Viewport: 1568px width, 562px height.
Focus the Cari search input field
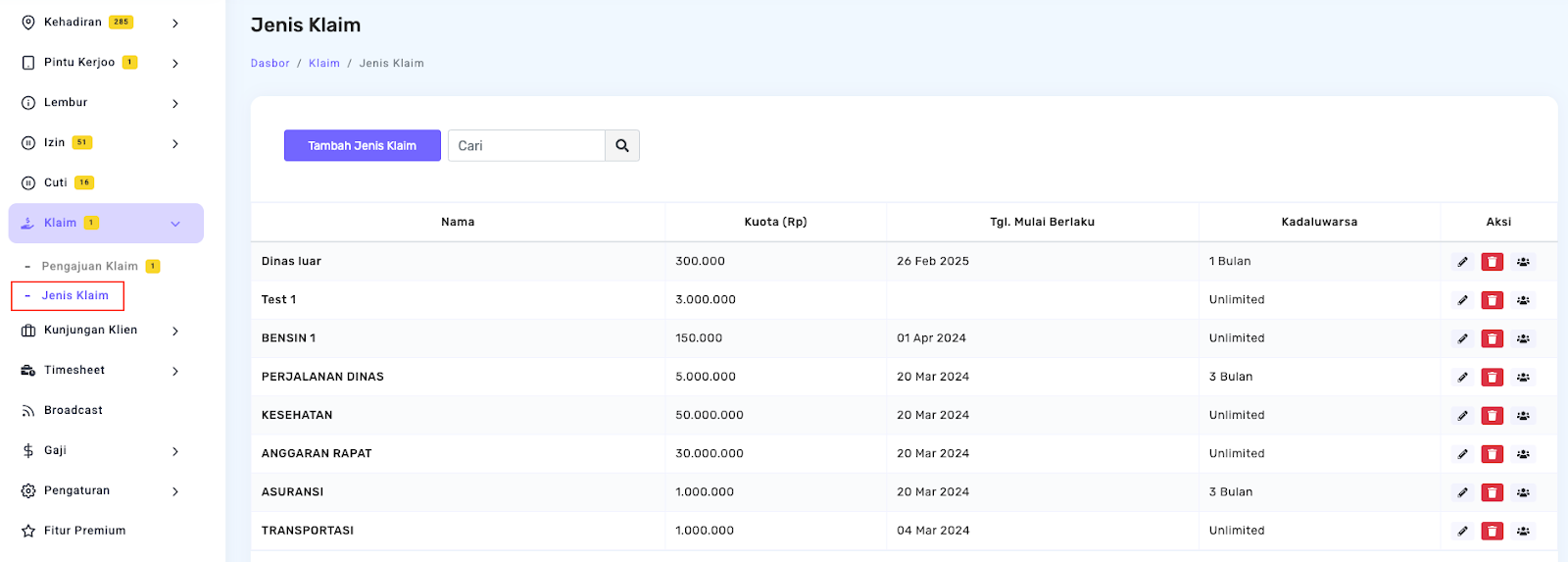[x=526, y=146]
